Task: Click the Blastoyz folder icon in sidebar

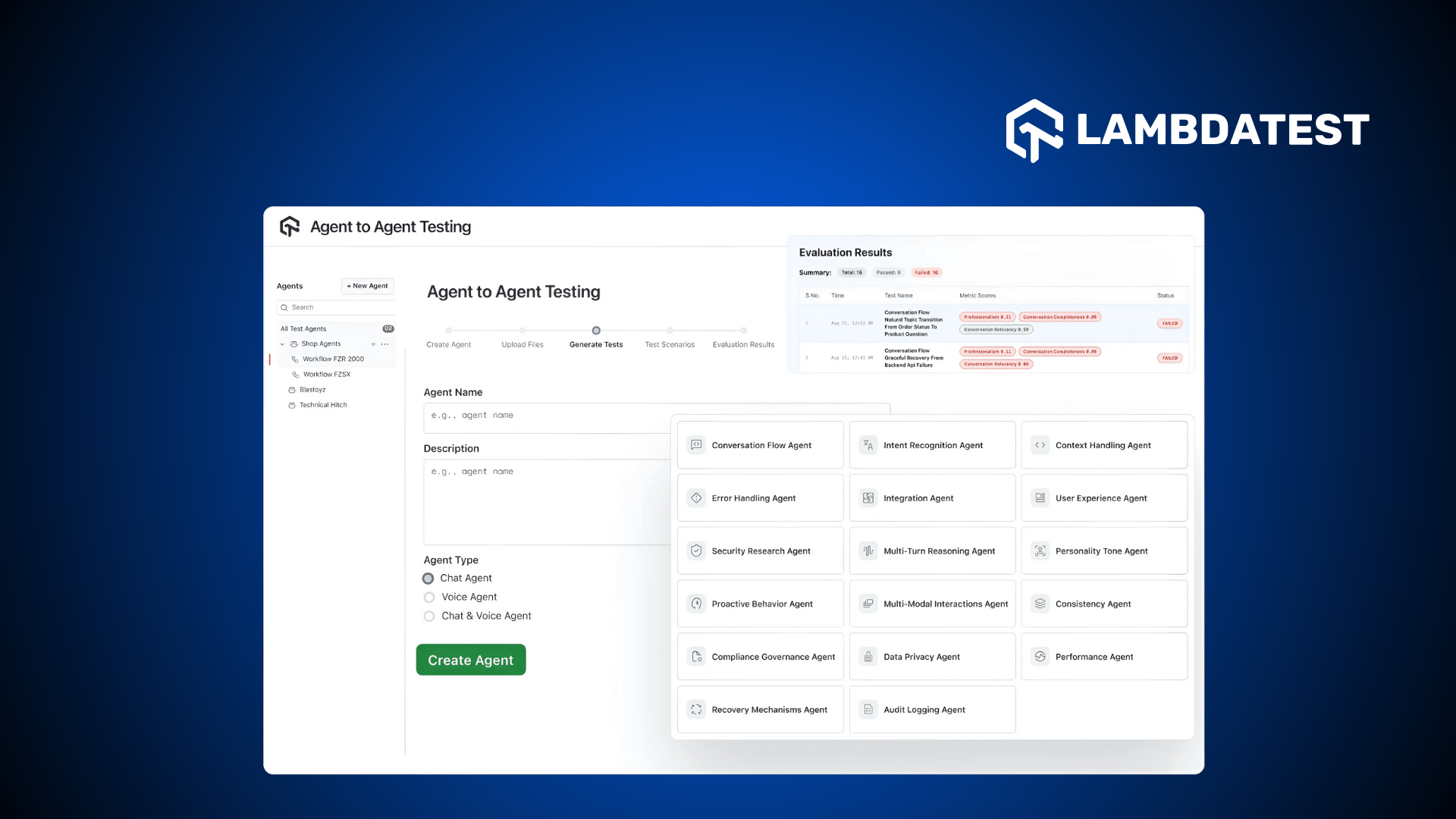Action: coord(292,390)
